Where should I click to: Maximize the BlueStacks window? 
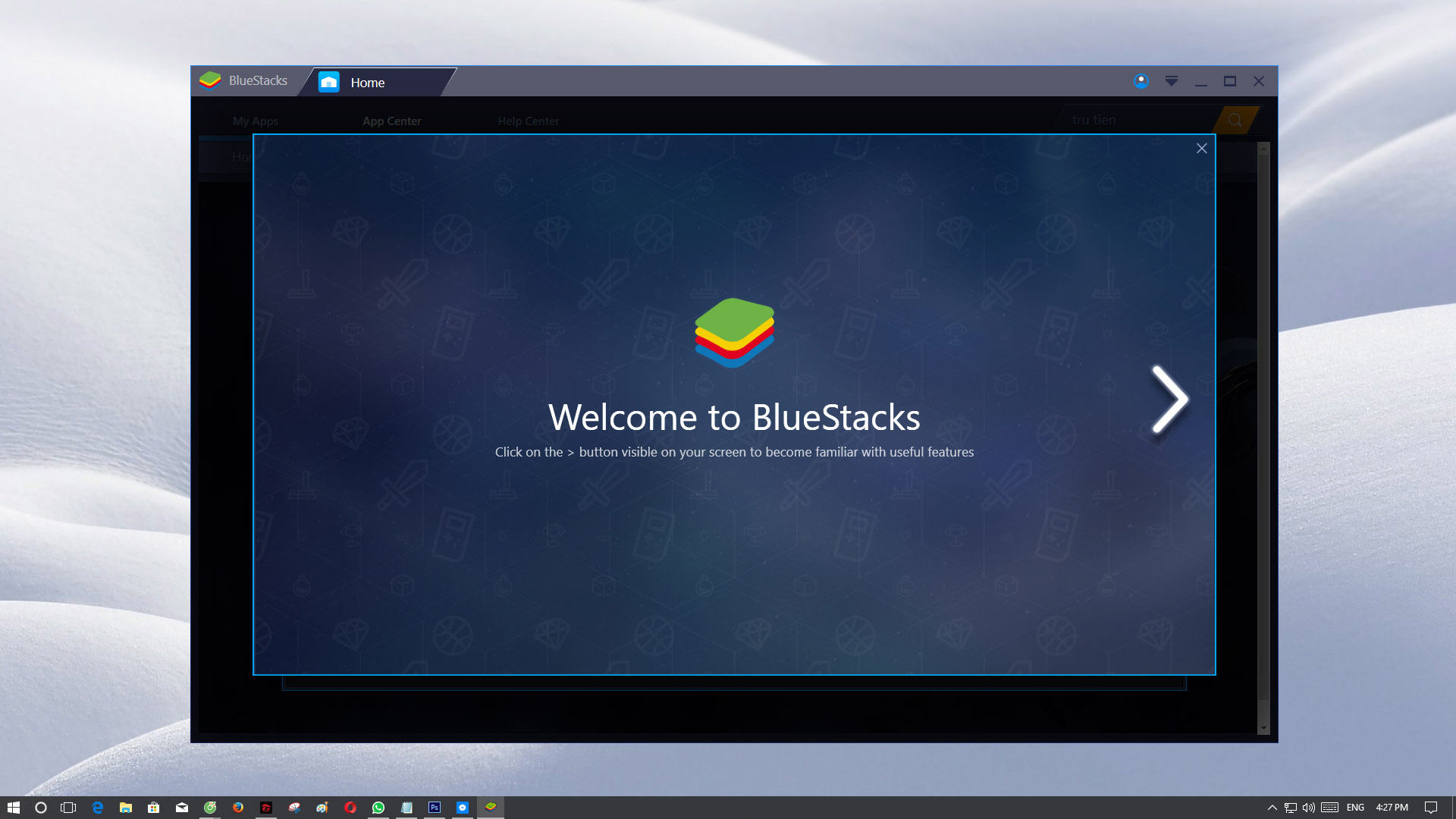(x=1229, y=81)
